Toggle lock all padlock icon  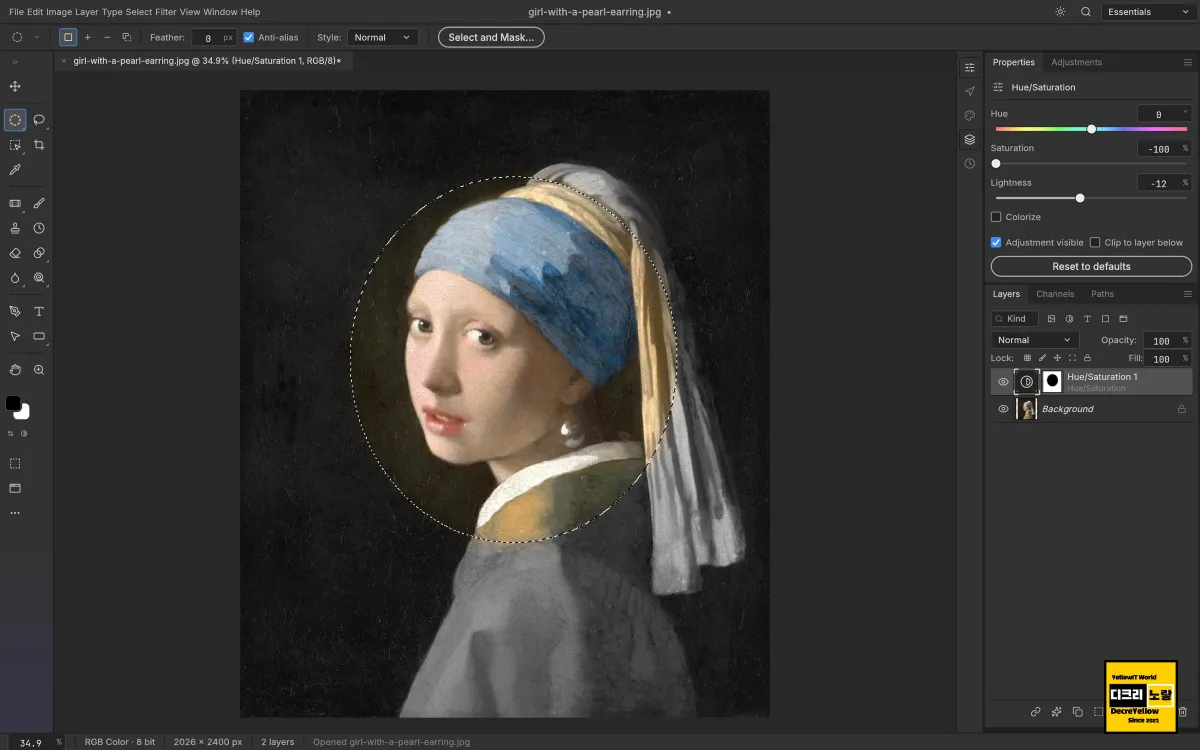tap(1088, 358)
